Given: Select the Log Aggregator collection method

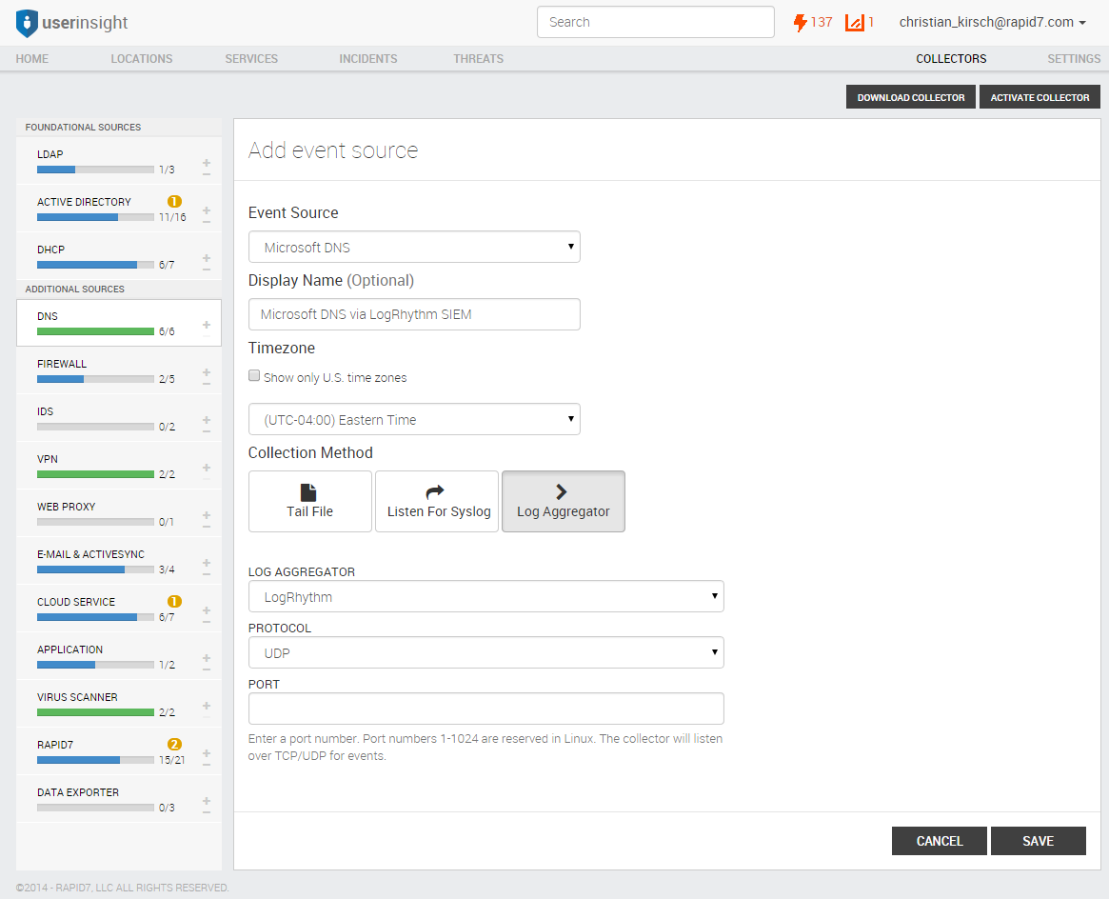Looking at the screenshot, I should pos(563,501).
